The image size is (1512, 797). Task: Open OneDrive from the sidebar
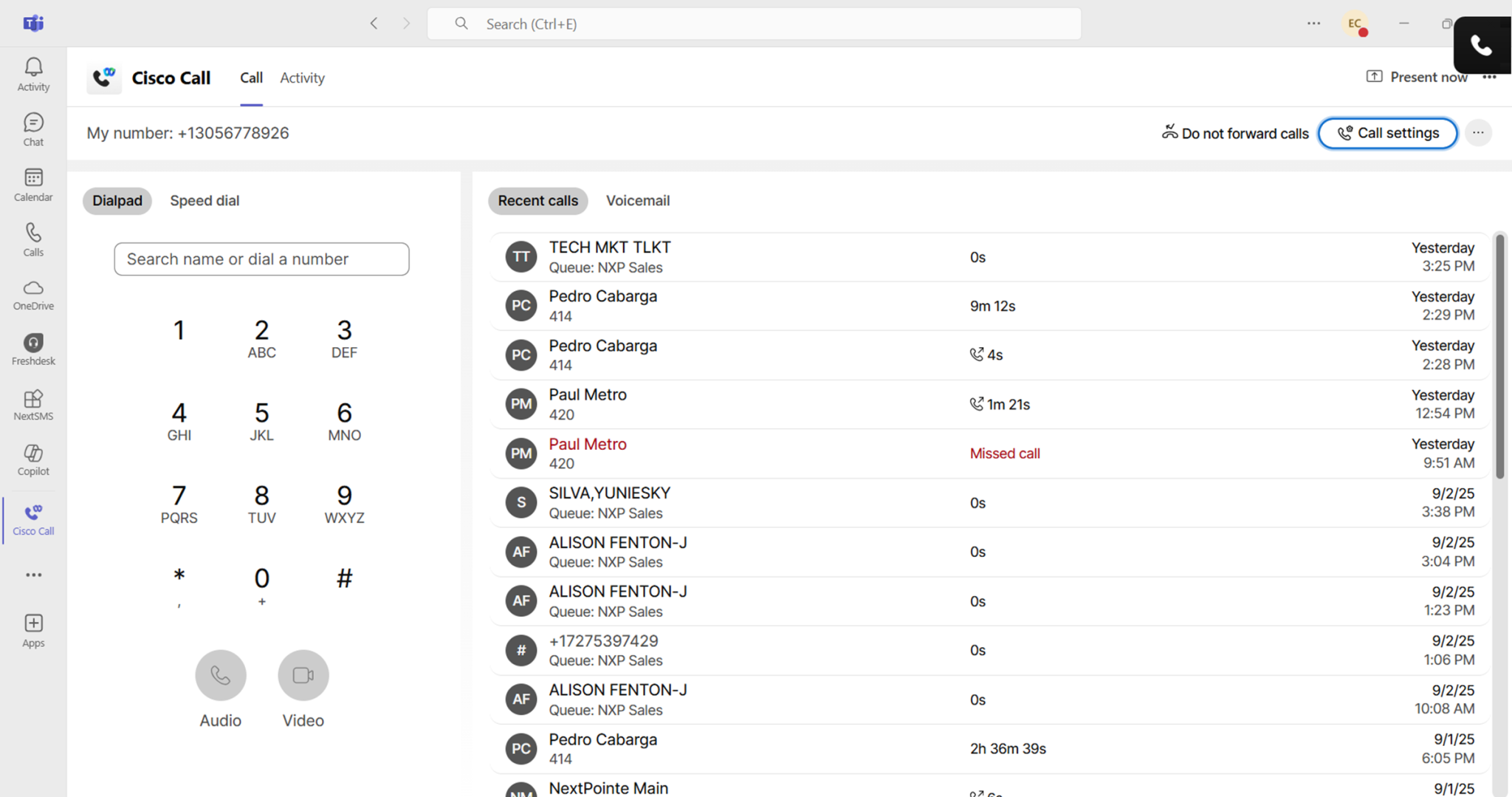[33, 295]
